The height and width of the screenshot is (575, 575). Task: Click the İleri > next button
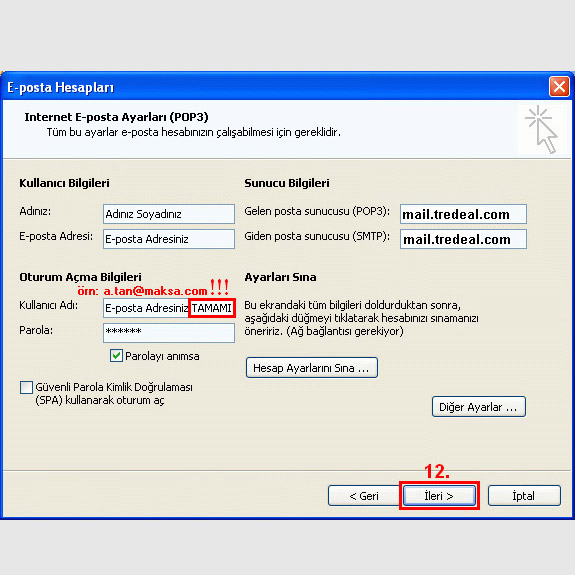click(x=439, y=496)
